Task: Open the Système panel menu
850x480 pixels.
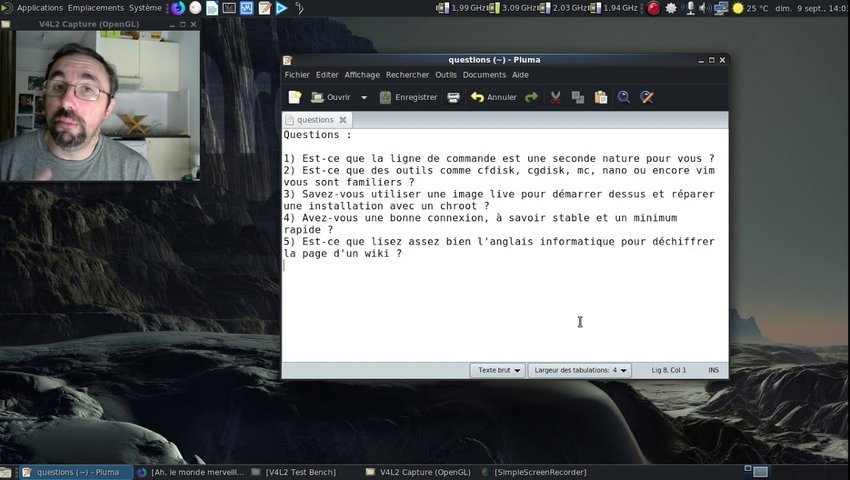Action: point(145,8)
